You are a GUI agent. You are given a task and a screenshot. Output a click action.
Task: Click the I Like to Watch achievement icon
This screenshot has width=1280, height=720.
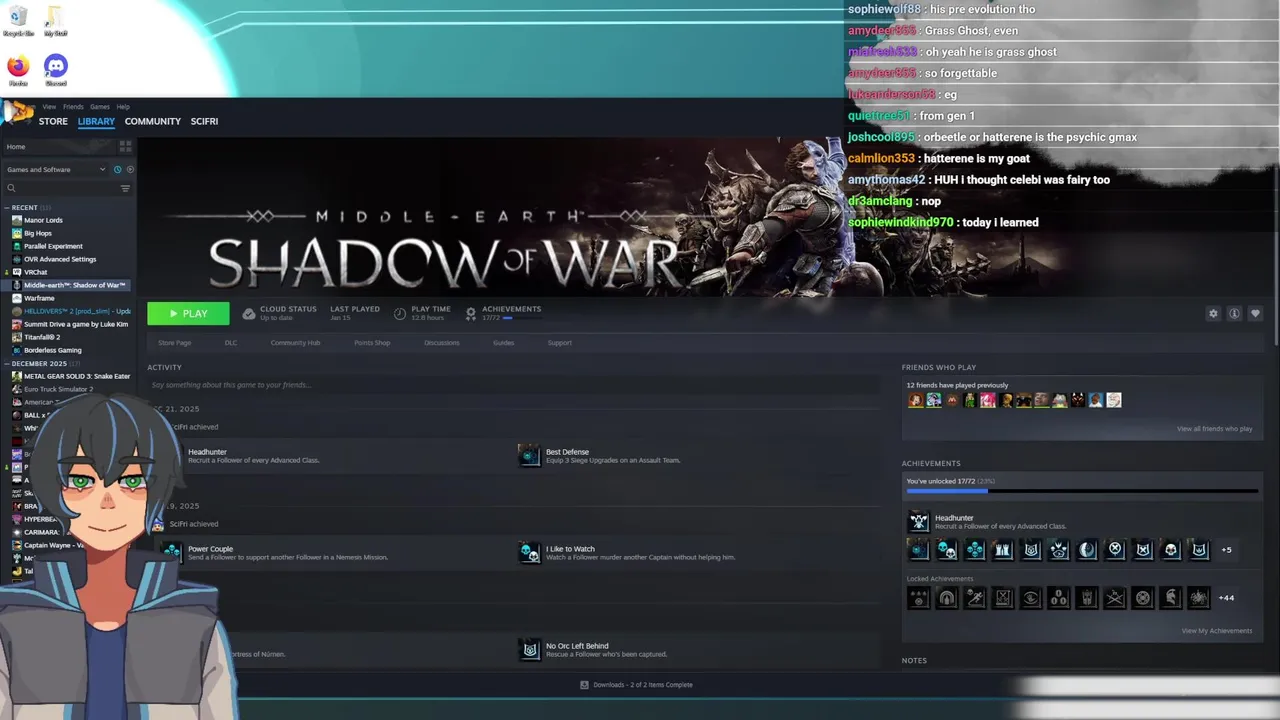(529, 552)
